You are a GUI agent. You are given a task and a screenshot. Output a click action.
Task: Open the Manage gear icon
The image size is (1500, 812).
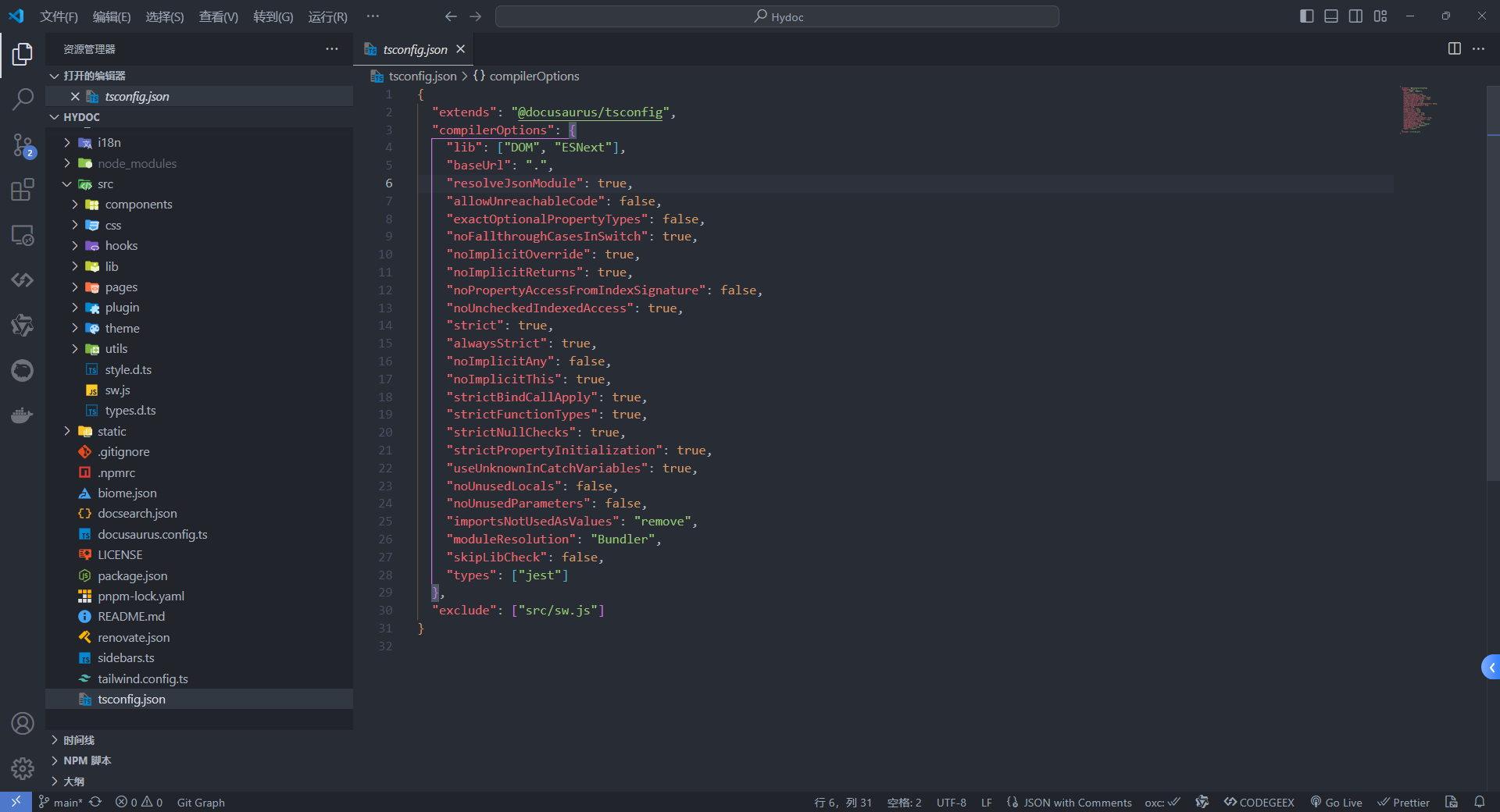tap(23, 769)
